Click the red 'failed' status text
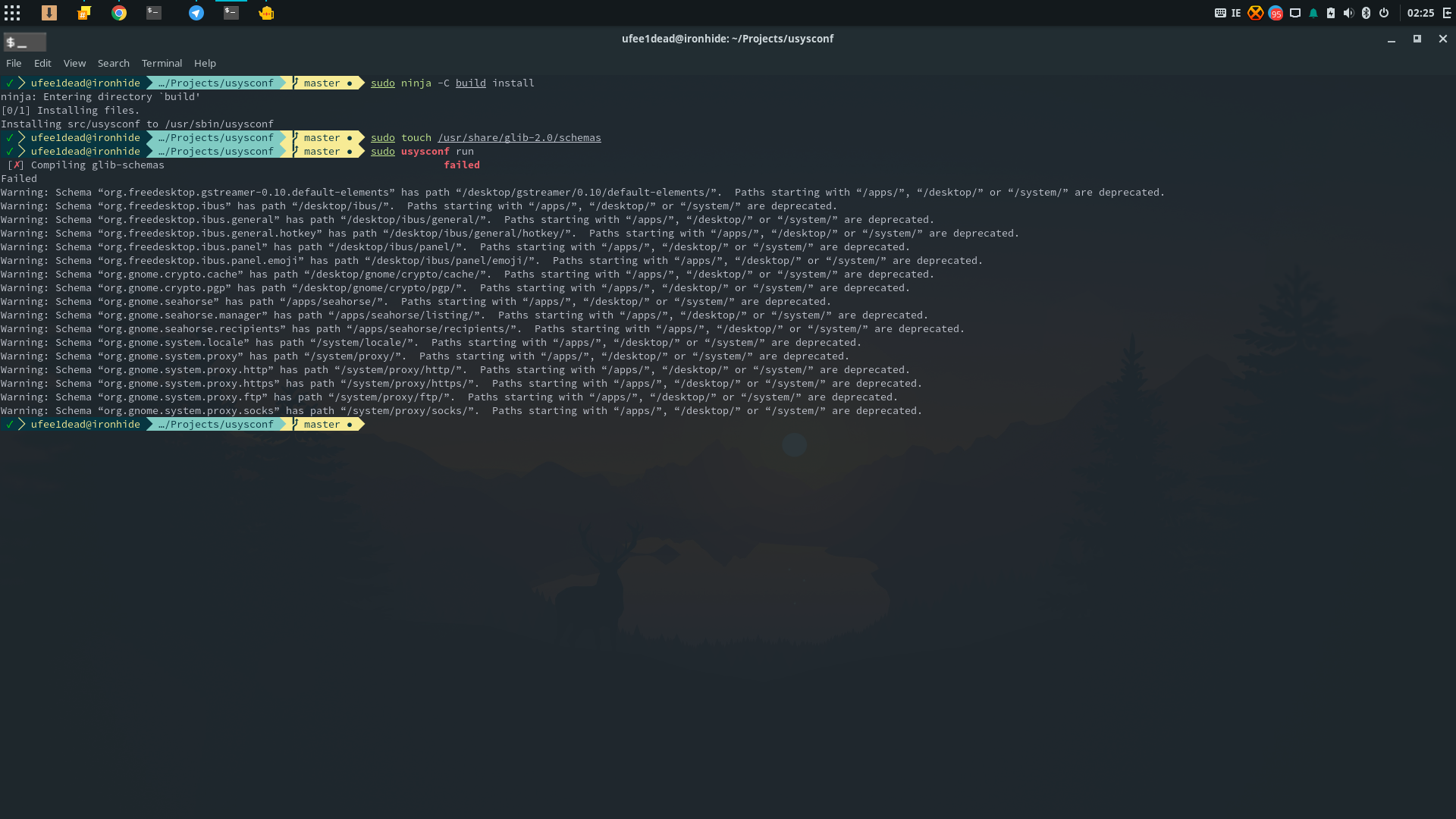This screenshot has height=819, width=1456. 462,165
